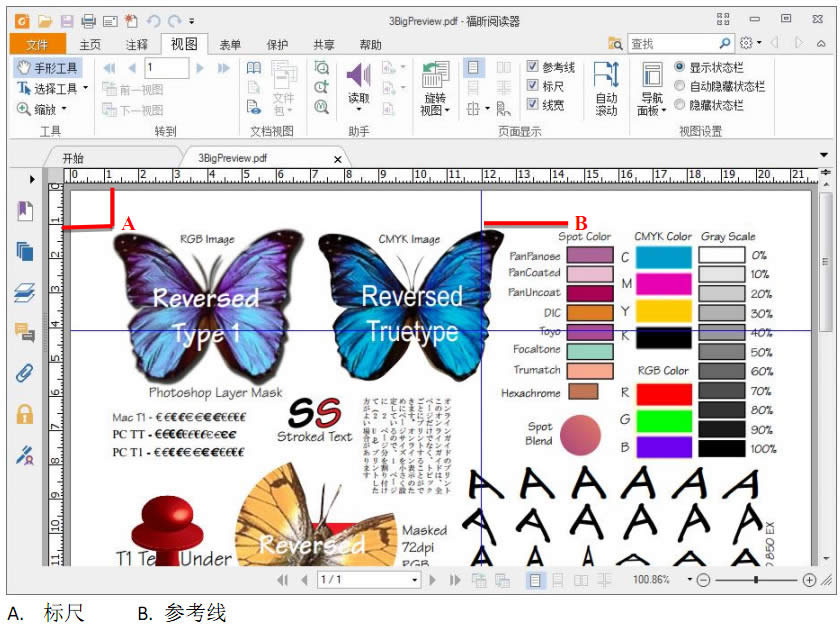Screen dimensions: 840x629
Task: Switch to the 注释 ribbon tab
Action: pyautogui.click(x=136, y=45)
